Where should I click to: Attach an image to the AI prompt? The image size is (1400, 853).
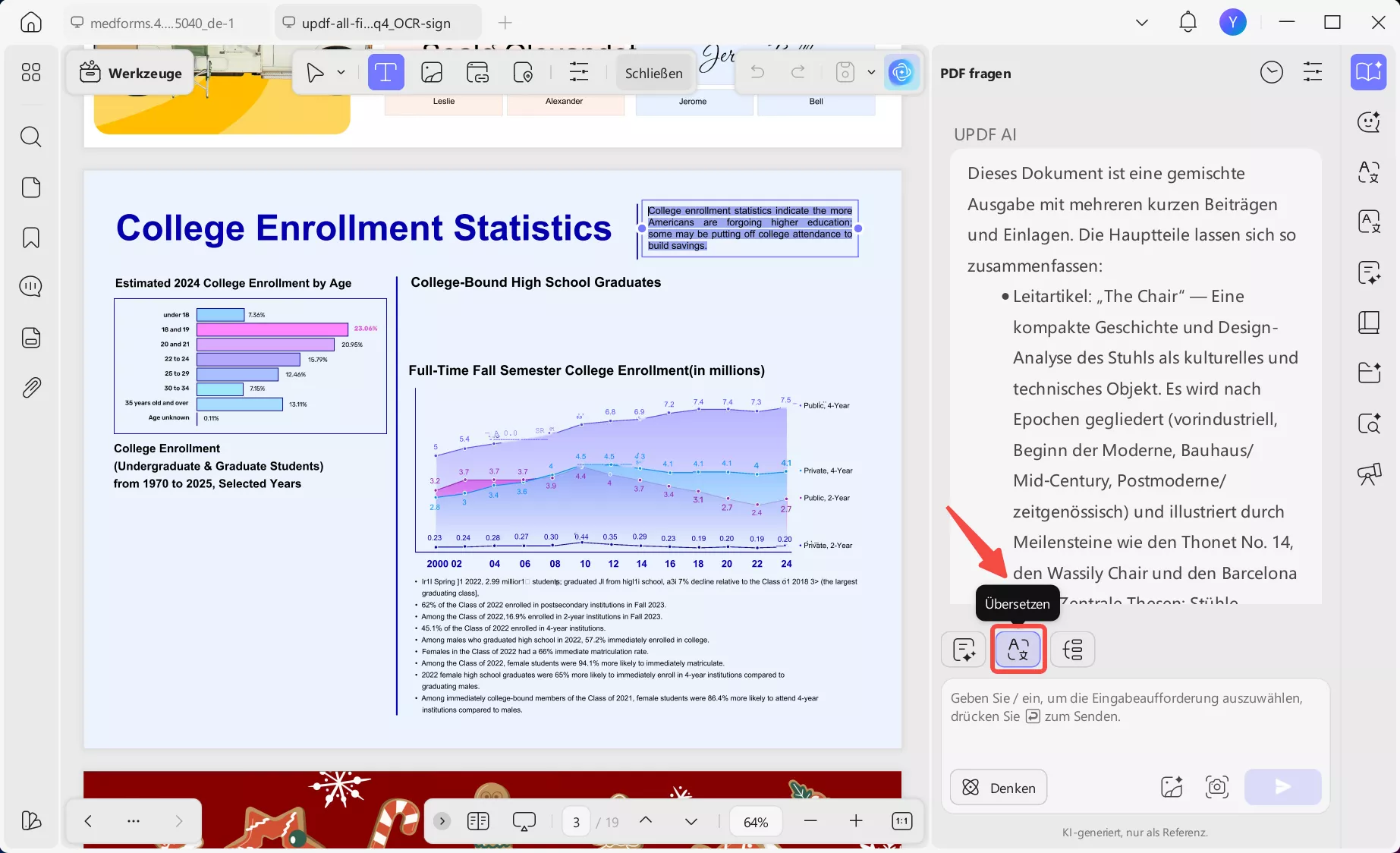[1172, 787]
